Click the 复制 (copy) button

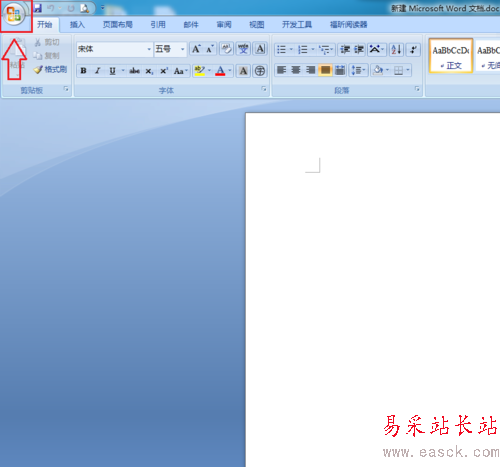tap(47, 56)
